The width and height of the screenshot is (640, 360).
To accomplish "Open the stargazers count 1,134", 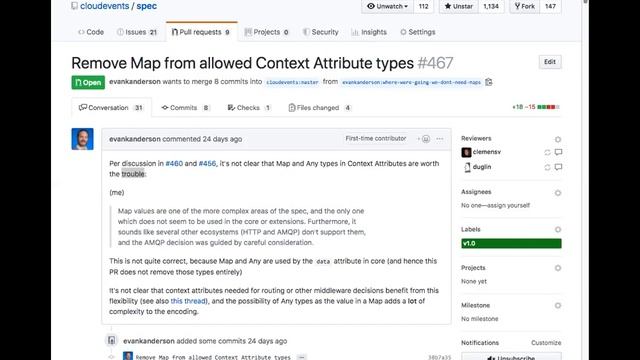I will pos(491,6).
